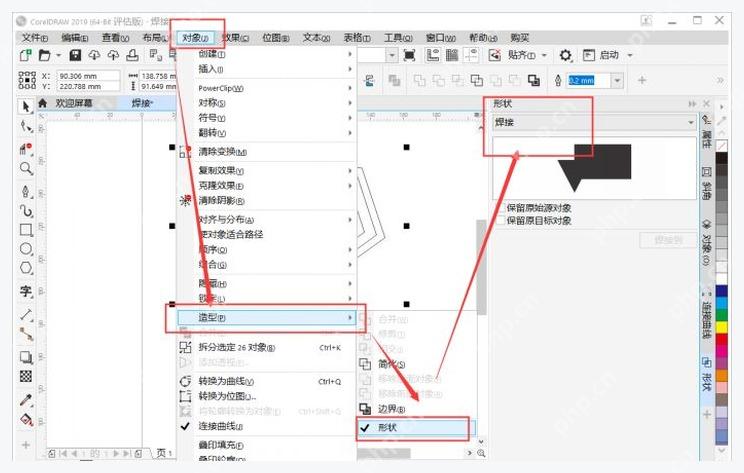Image resolution: width=744 pixels, height=473 pixels.
Task: Select the Drop shadow tool
Action: click(26, 357)
